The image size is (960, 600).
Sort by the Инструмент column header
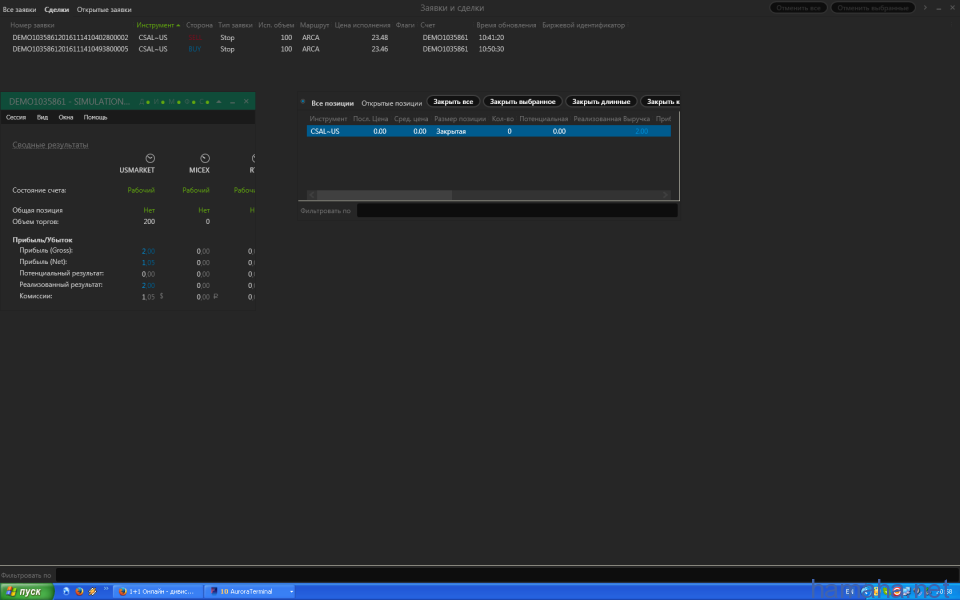click(157, 24)
